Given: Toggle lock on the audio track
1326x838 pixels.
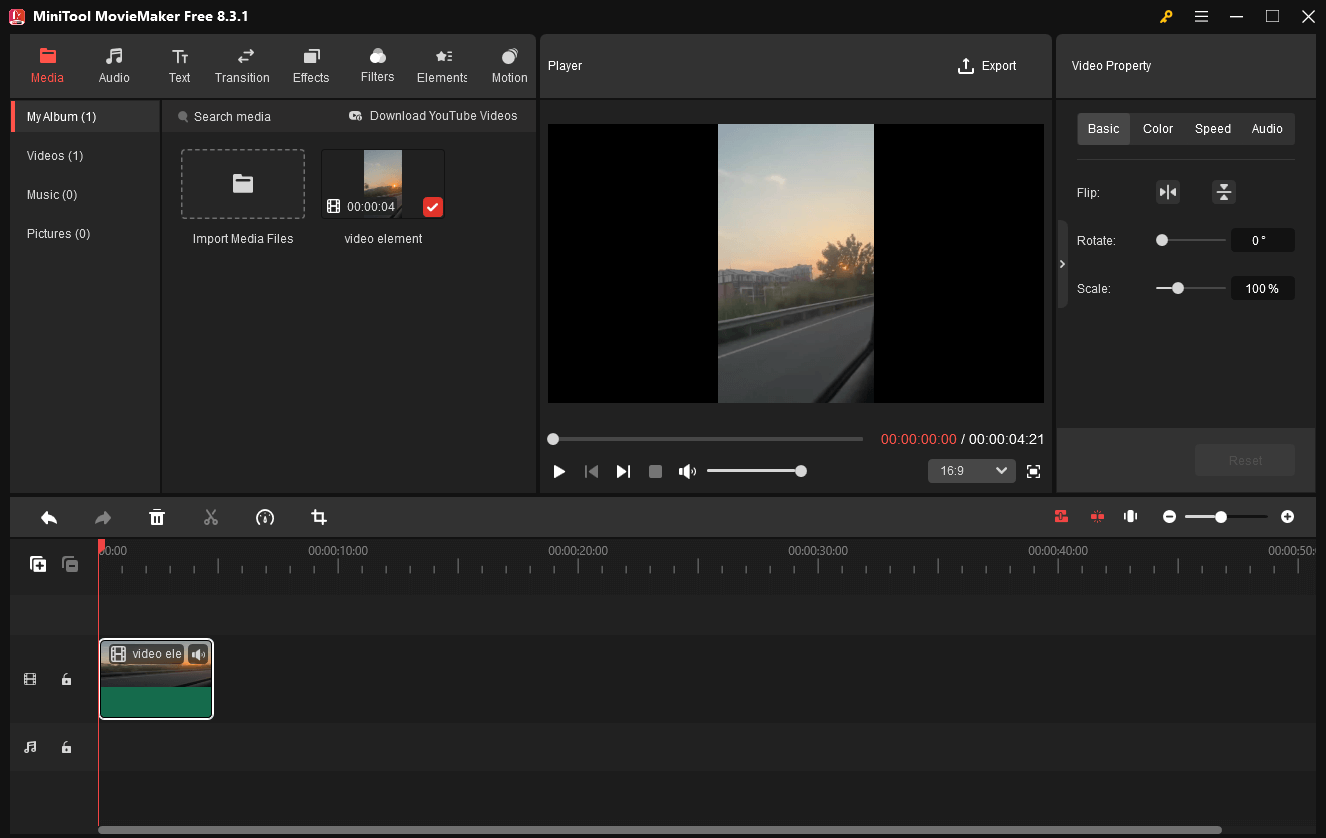Looking at the screenshot, I should [x=66, y=747].
